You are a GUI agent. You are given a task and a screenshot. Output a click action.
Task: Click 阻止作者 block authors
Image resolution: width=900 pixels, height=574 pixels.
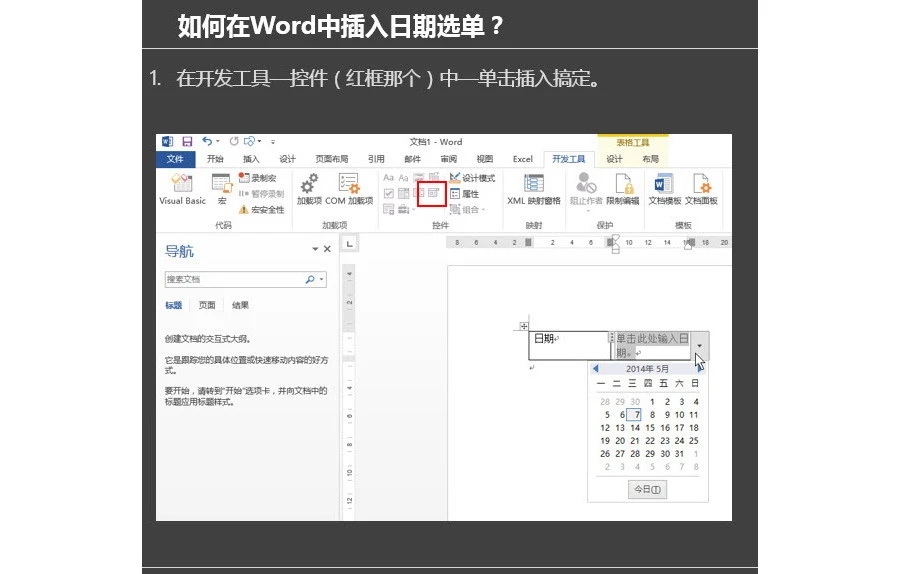[x=586, y=190]
